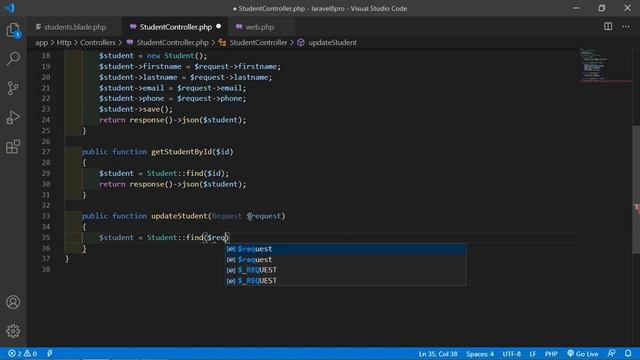
Task: Open the More Actions ellipsis menu
Action: 626,27
